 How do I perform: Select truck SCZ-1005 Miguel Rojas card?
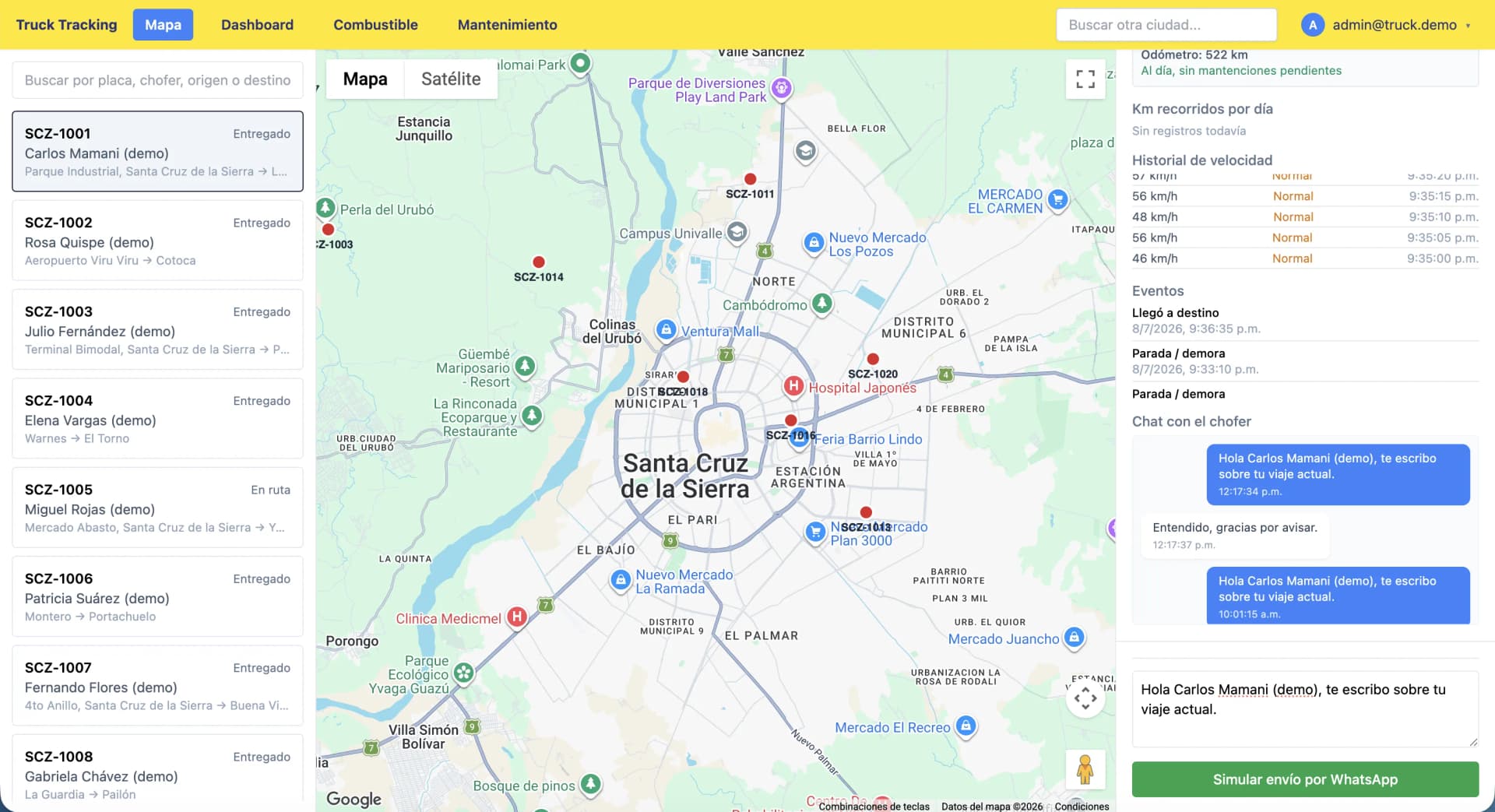pos(157,508)
